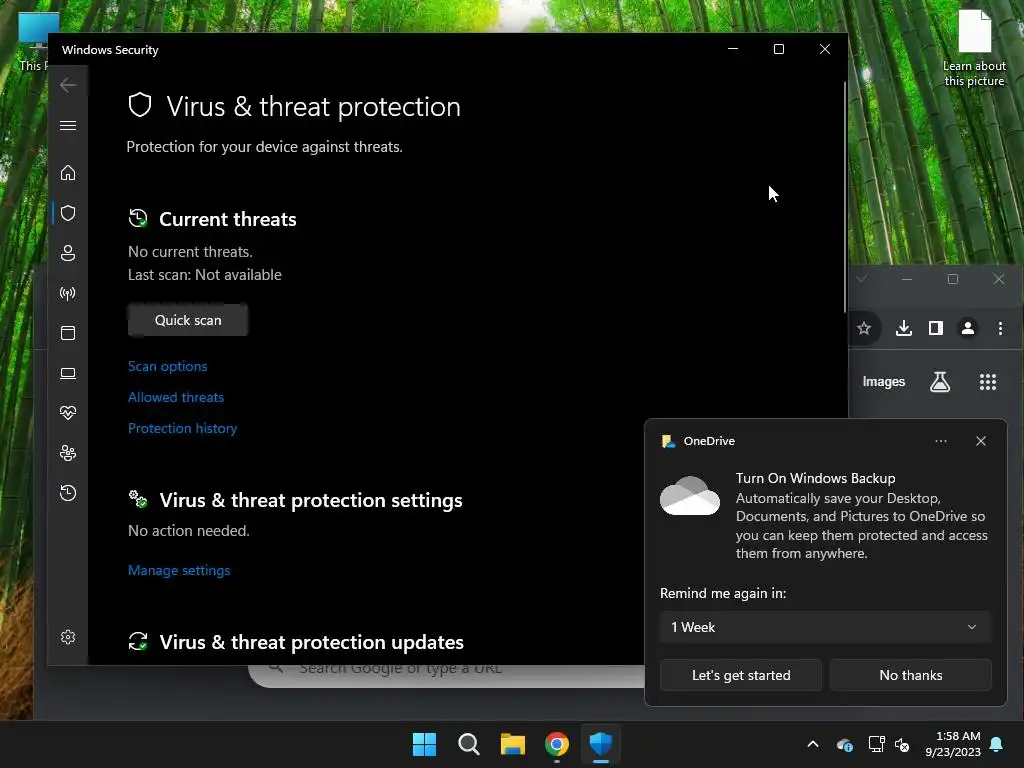Open the Account protection sidebar icon
Image resolution: width=1024 pixels, height=768 pixels.
pyautogui.click(x=68, y=253)
